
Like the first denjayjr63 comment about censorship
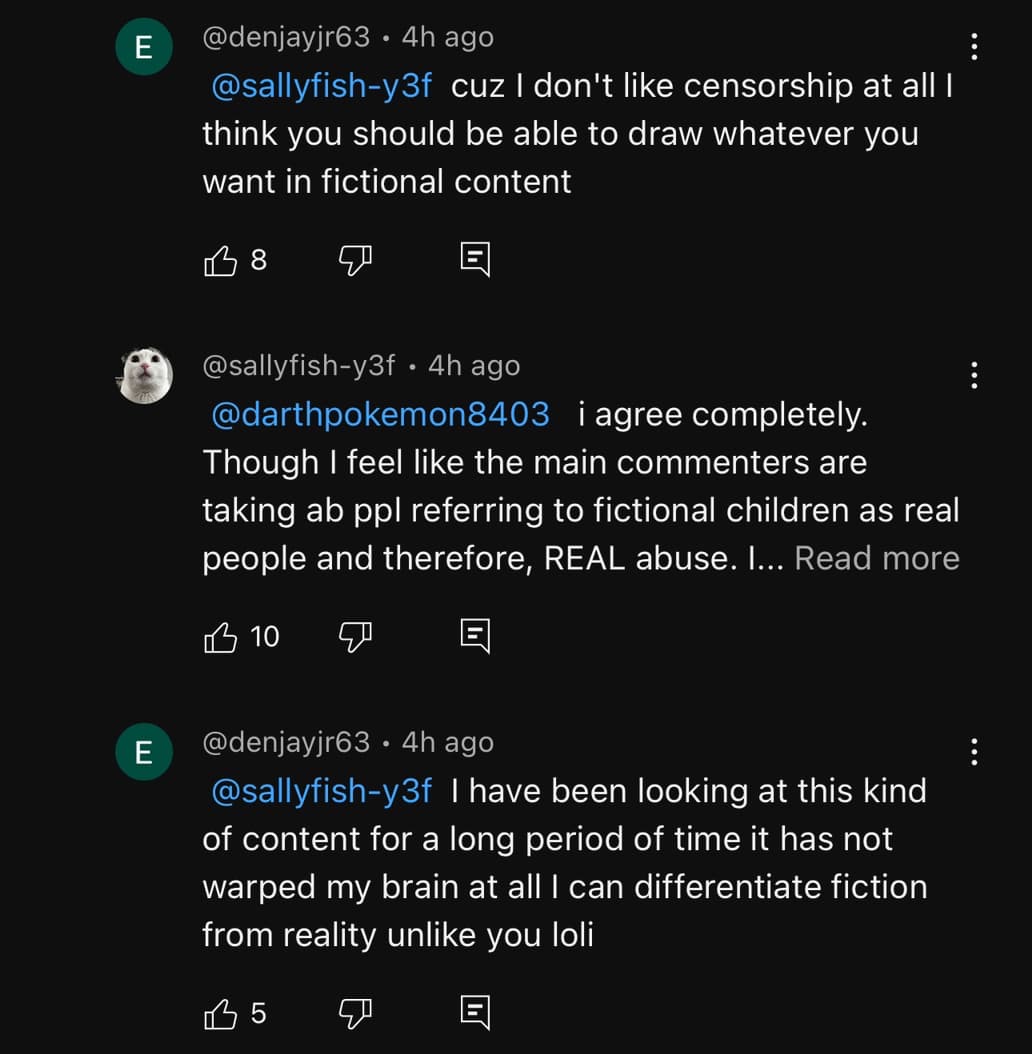click(220, 260)
